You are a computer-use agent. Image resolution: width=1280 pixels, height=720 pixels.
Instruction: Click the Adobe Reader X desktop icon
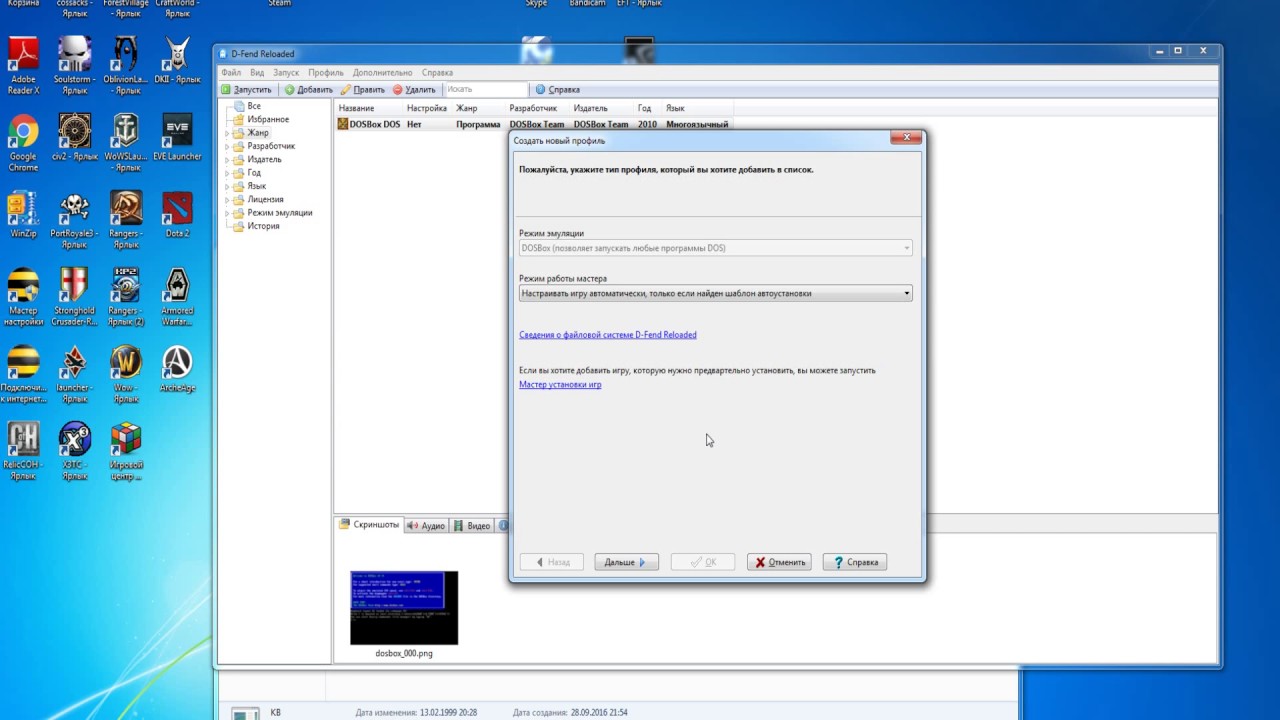pyautogui.click(x=23, y=66)
